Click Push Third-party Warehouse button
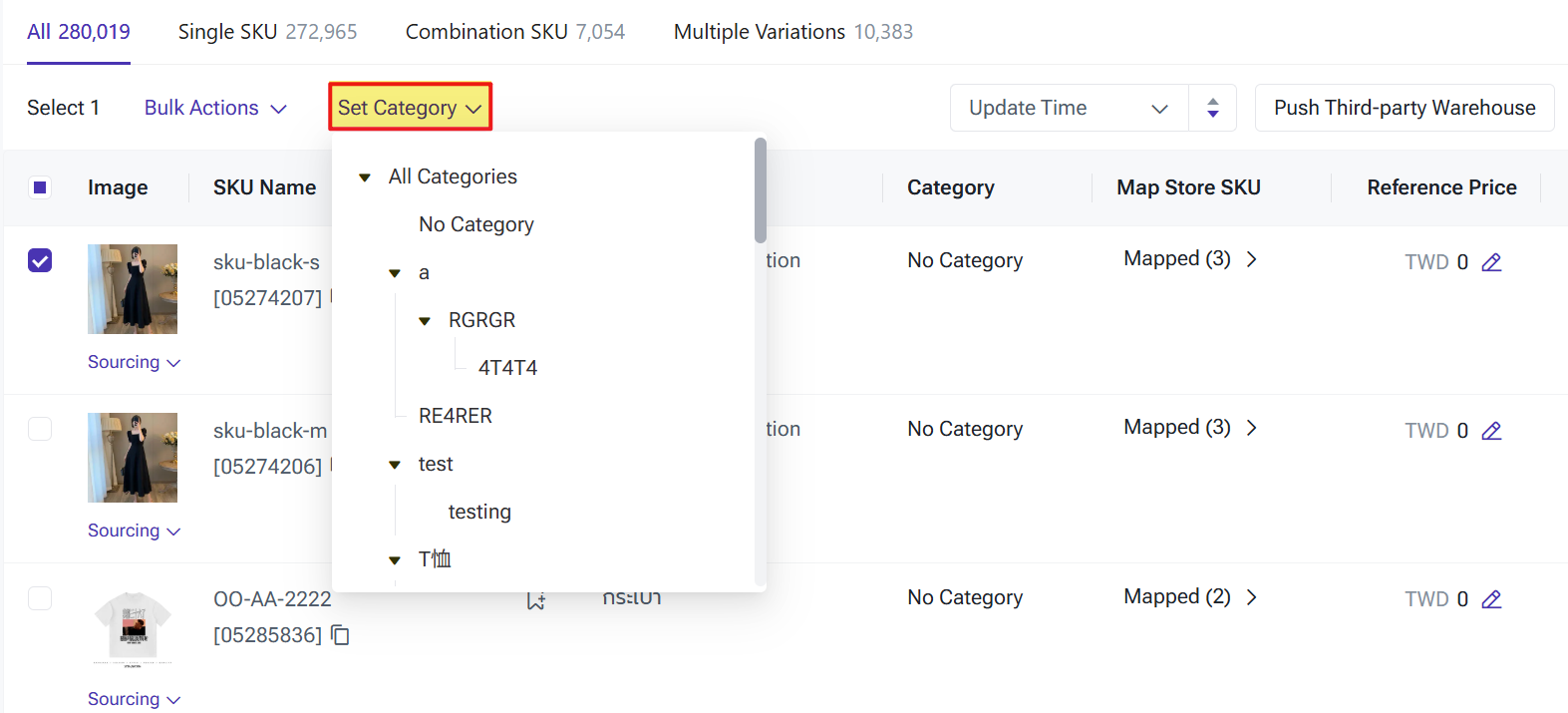The height and width of the screenshot is (713, 1568). tap(1404, 108)
